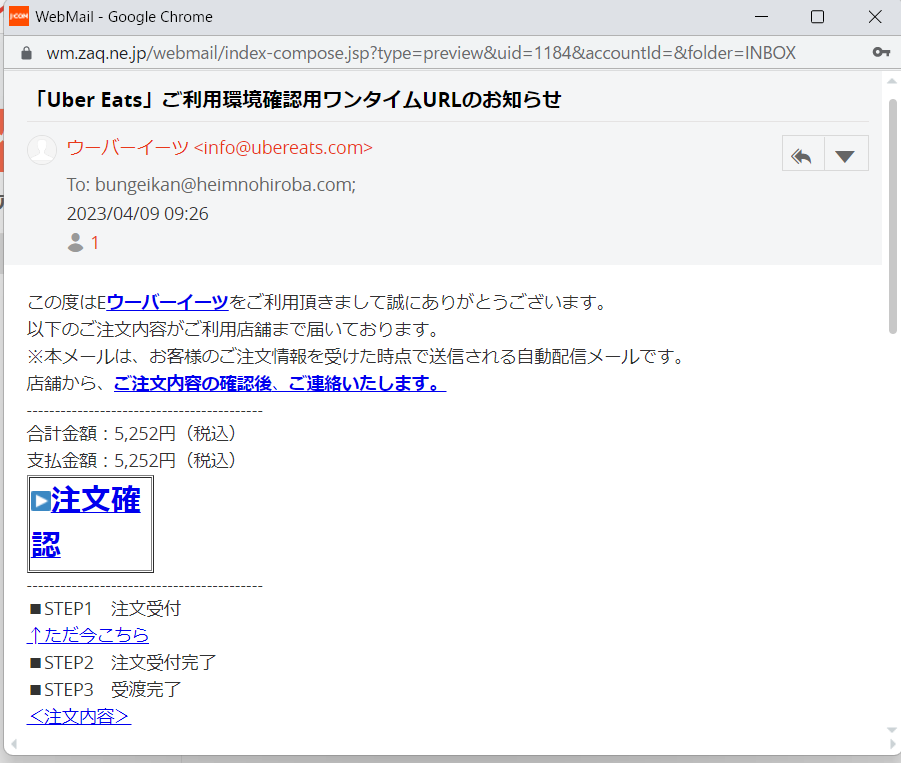The height and width of the screenshot is (763, 901).
Task: Click the date 2023/04/09 09:26
Action: click(137, 214)
